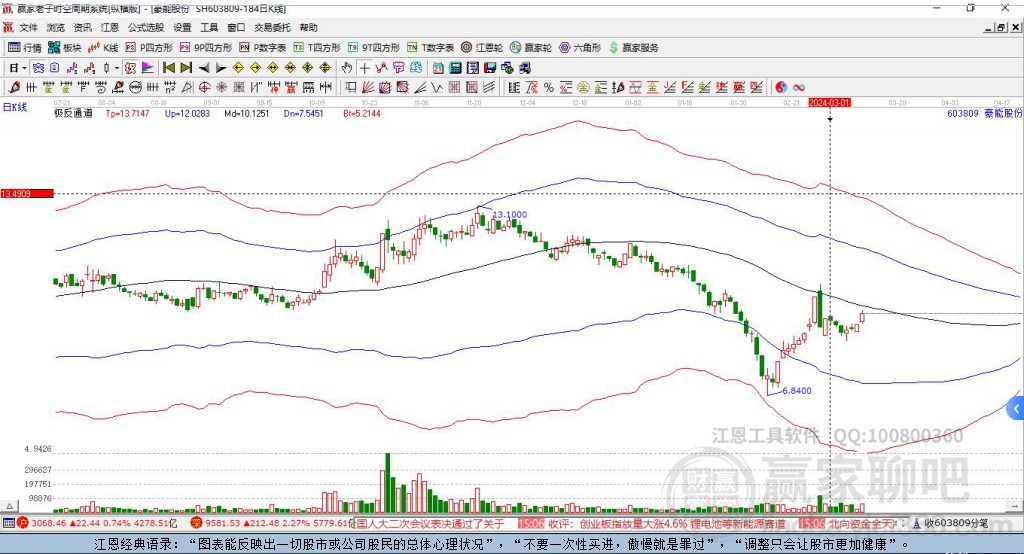Open the 文件 menu
The image size is (1024, 554).
29,27
